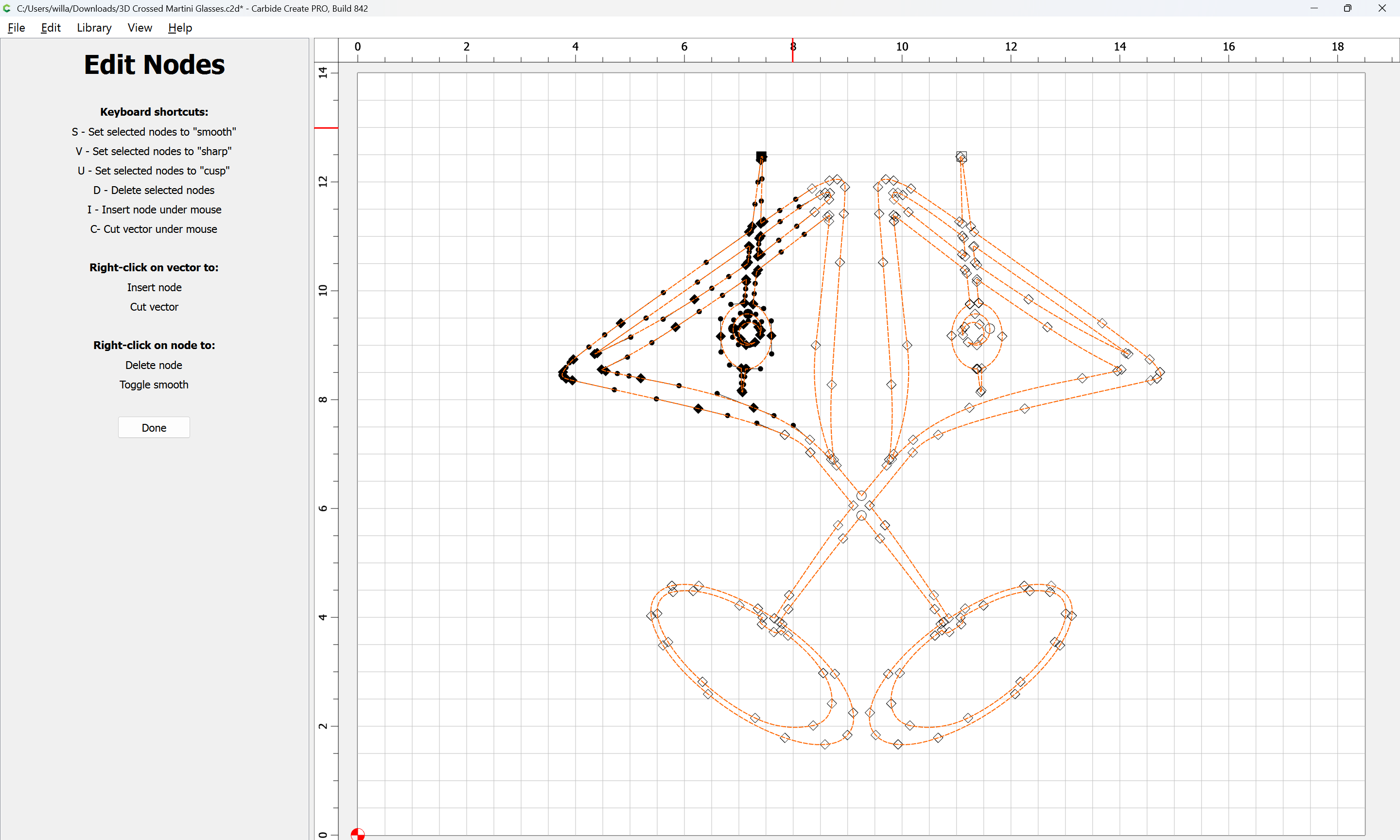Screen dimensions: 1400x840
Task: Select bottom-most node of right base ellipse
Action: pos(898,744)
